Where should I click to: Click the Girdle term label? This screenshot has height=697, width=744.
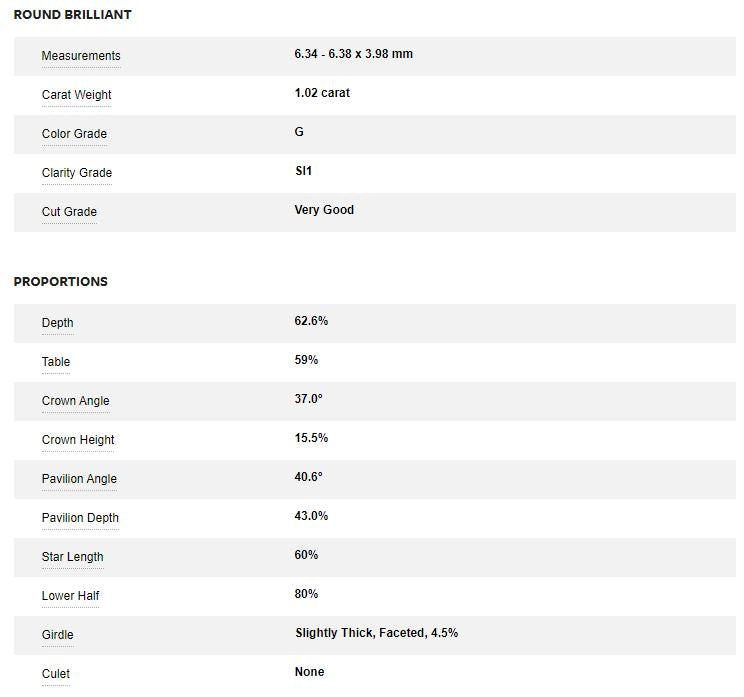(x=57, y=635)
